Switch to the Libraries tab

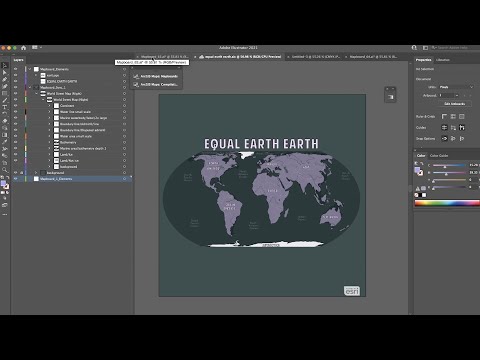(x=443, y=60)
